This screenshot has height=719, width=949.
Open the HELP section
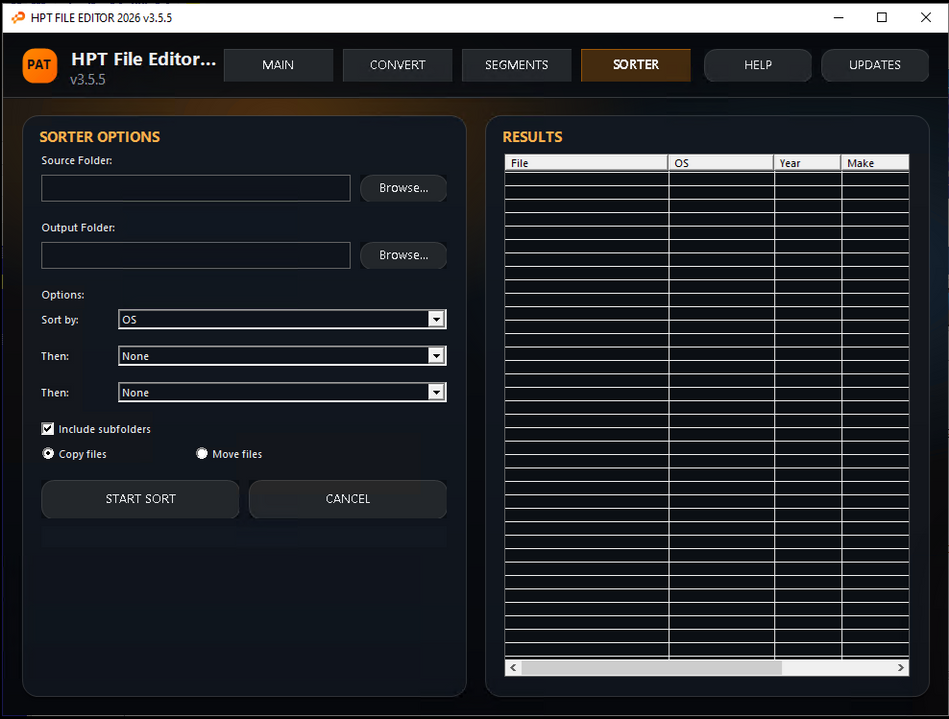tap(757, 65)
